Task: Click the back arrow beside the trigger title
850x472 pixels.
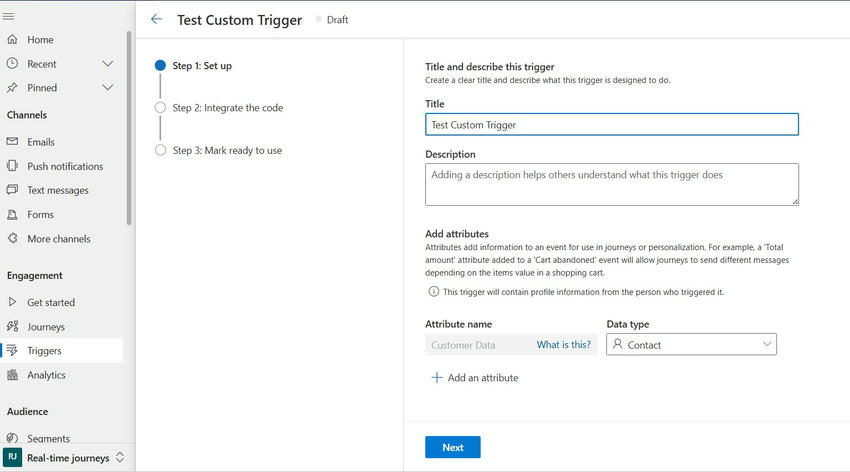Action: 156,19
